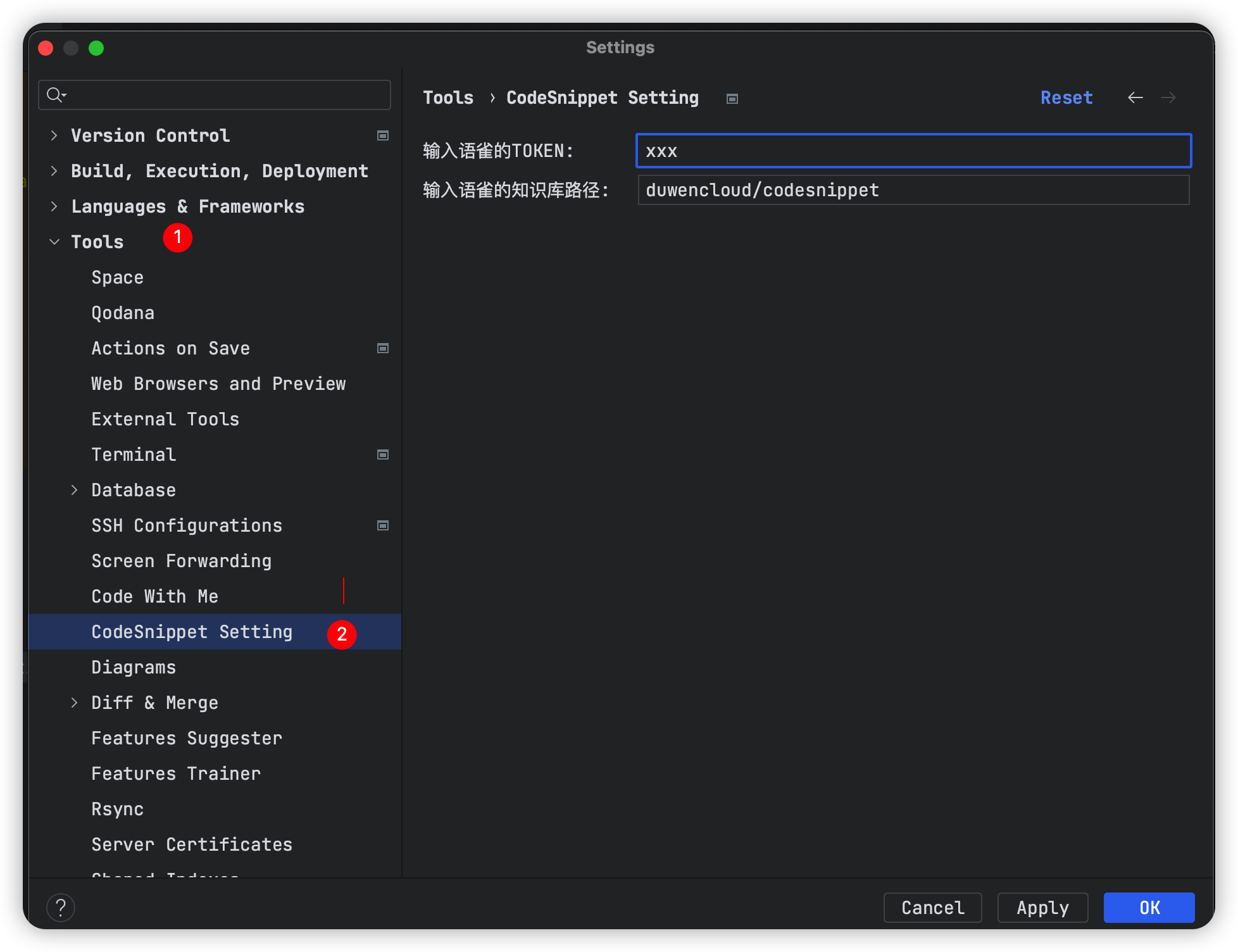Click the Reset link
This screenshot has width=1238, height=952.
(1066, 97)
